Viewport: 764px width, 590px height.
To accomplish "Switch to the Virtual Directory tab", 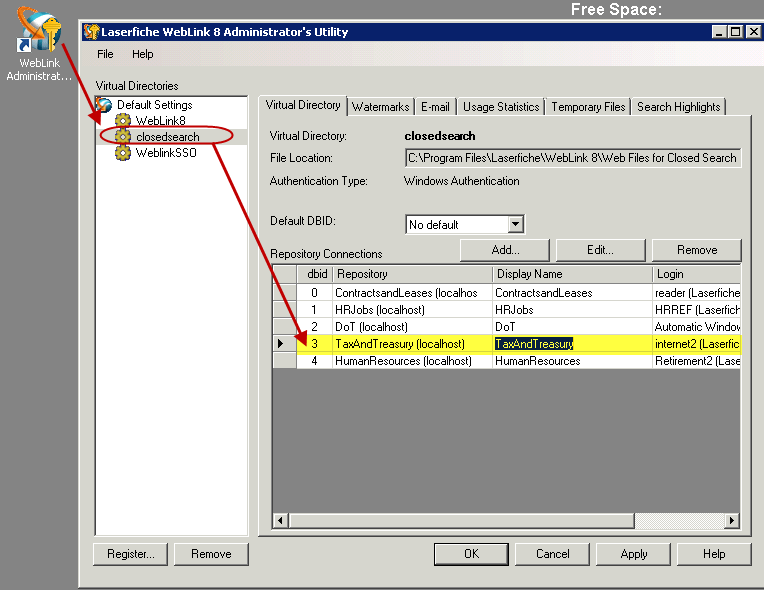I will [303, 105].
